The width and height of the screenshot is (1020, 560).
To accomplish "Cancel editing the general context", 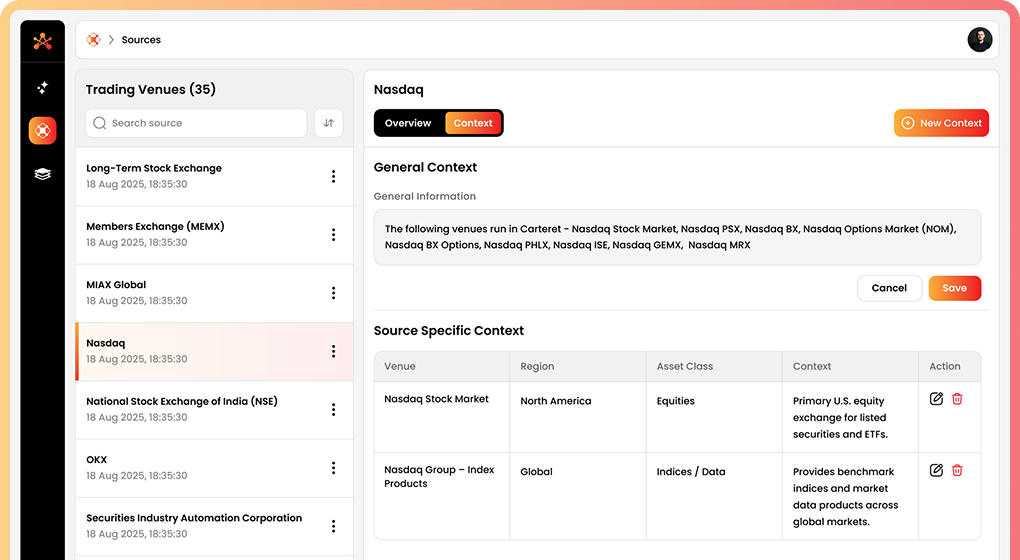I will pos(888,288).
